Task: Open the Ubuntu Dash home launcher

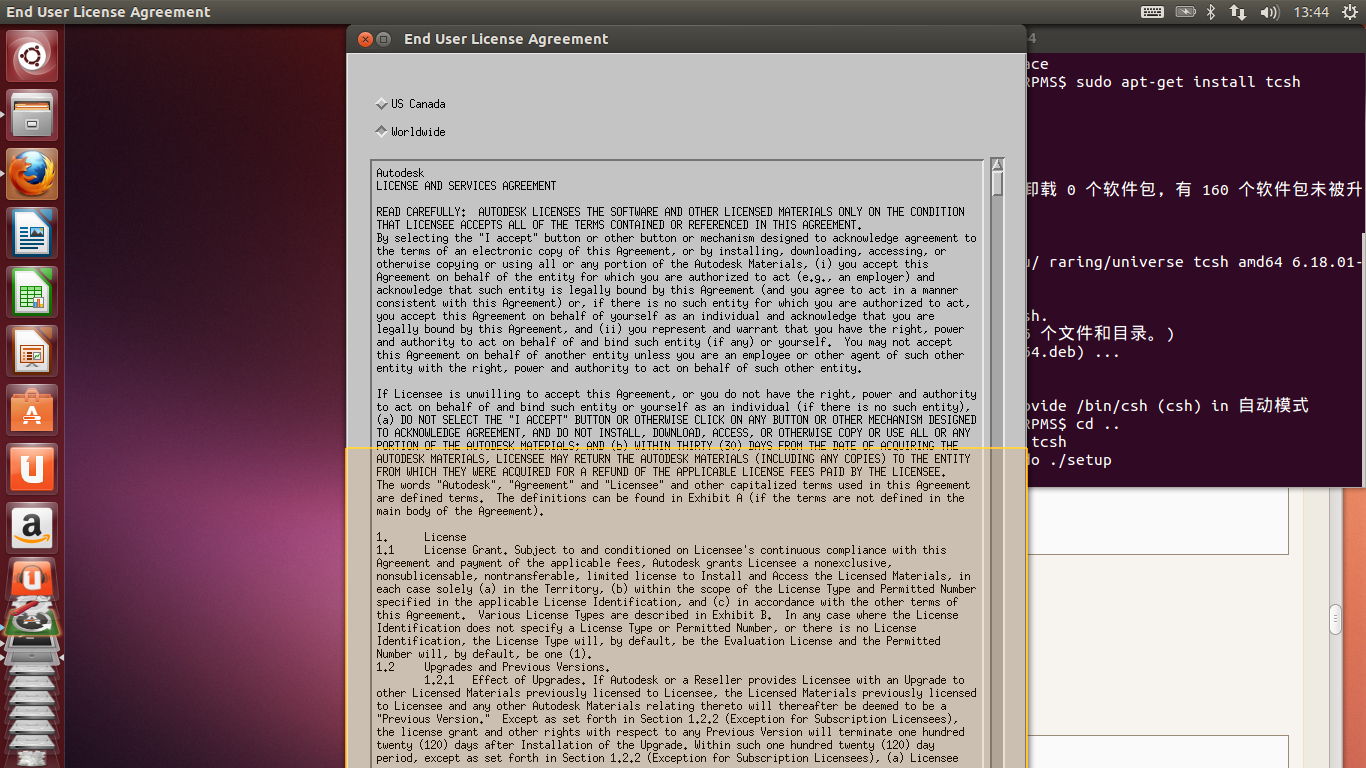Action: click(x=32, y=56)
